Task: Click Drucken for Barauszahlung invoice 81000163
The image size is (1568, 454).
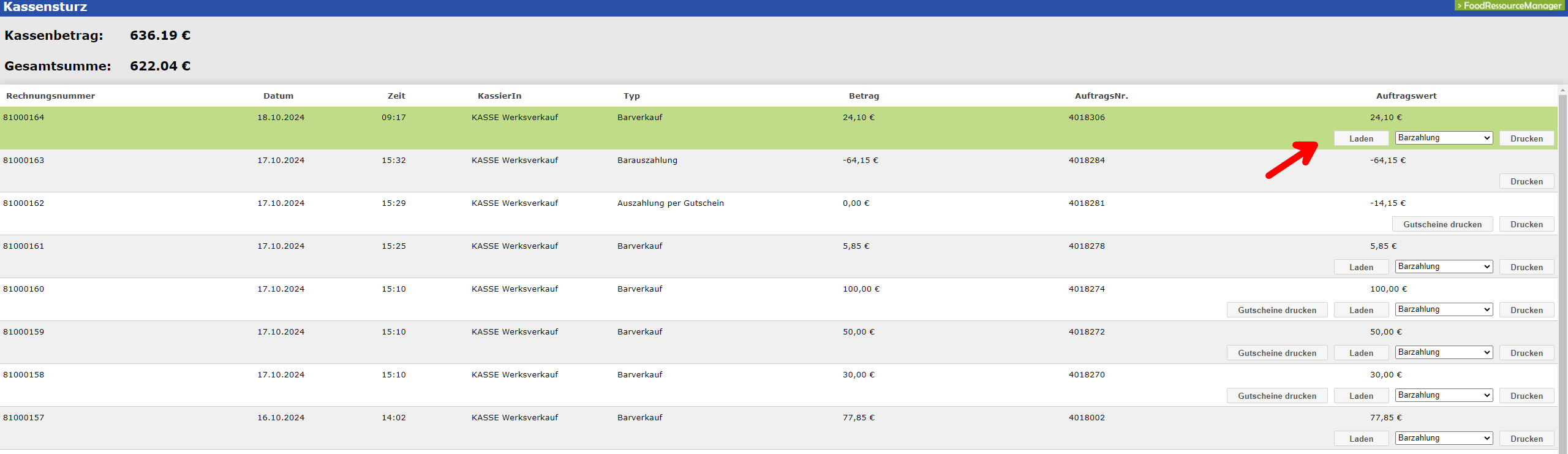Action: (1526, 181)
